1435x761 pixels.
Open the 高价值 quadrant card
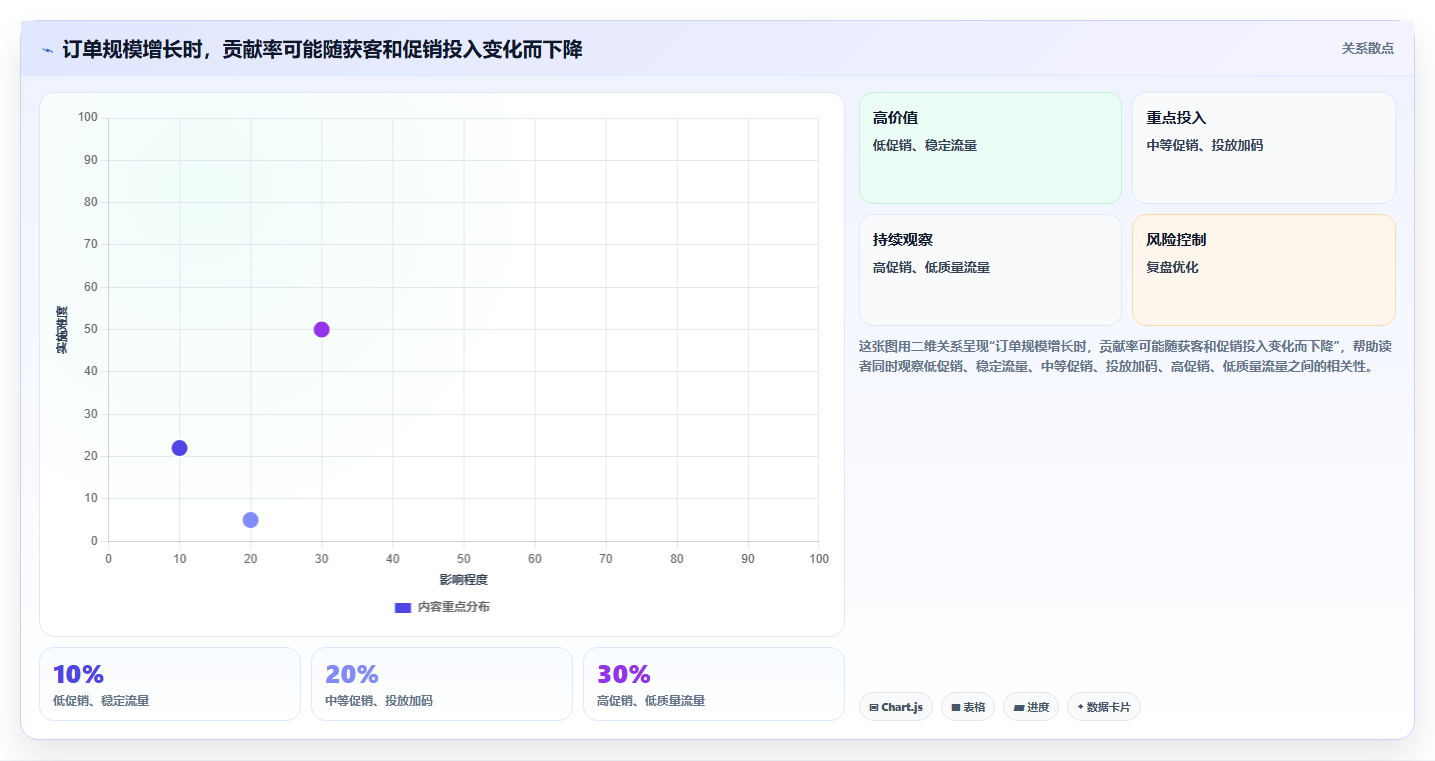pos(990,148)
